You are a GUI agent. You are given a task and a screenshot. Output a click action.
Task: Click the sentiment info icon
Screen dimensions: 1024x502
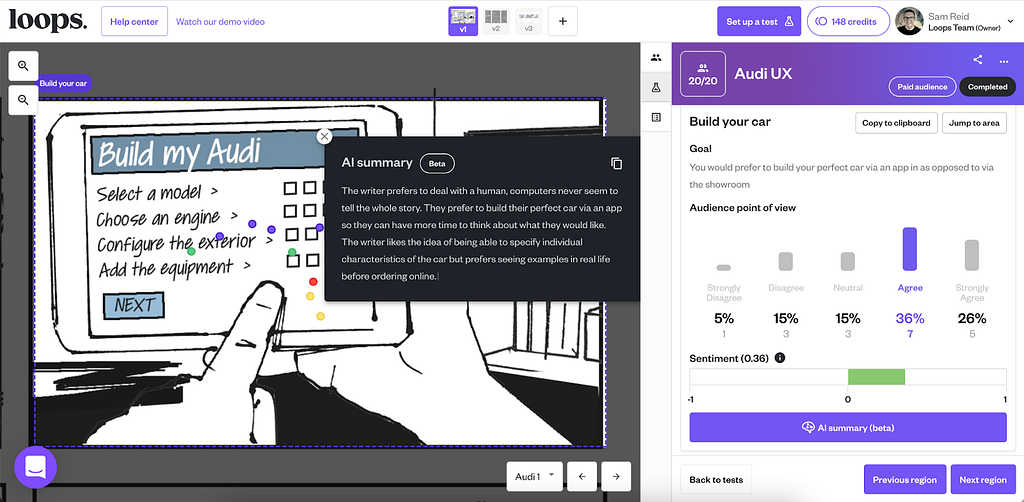[x=779, y=358]
